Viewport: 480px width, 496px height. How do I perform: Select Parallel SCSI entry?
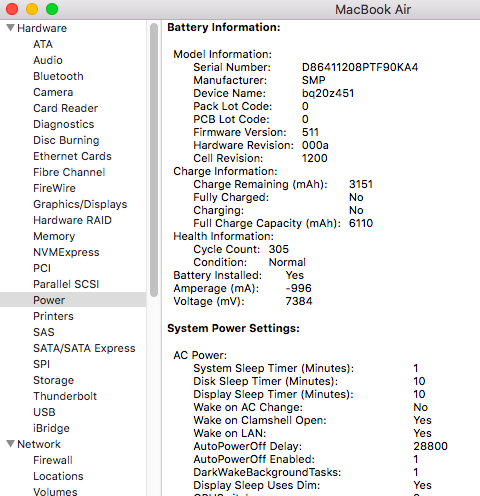pos(66,284)
